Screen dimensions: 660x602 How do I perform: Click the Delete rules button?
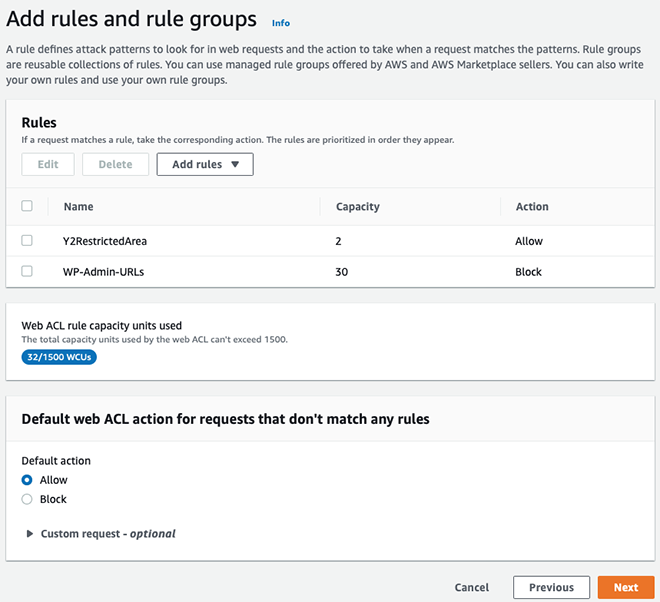click(115, 164)
